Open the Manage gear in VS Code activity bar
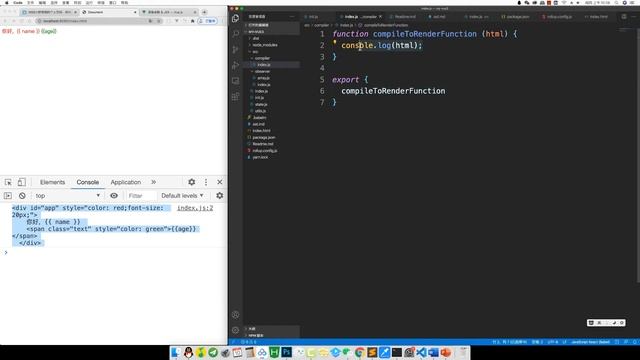Image resolution: width=640 pixels, height=360 pixels. 236,330
